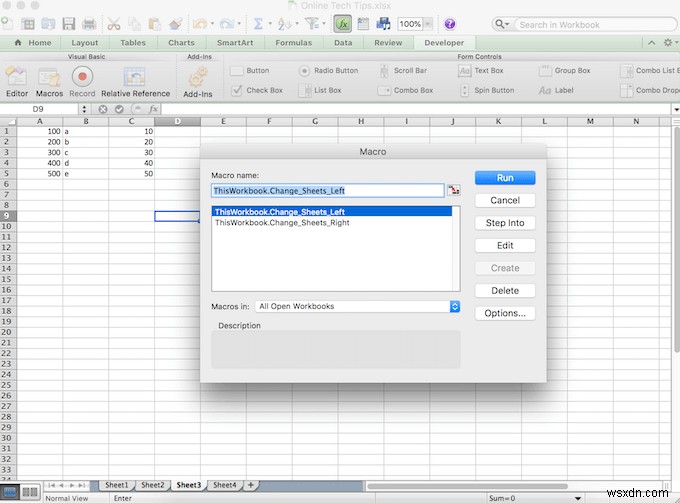Insert a Group Box form control
Image resolution: width=680 pixels, height=503 pixels.
[564, 71]
